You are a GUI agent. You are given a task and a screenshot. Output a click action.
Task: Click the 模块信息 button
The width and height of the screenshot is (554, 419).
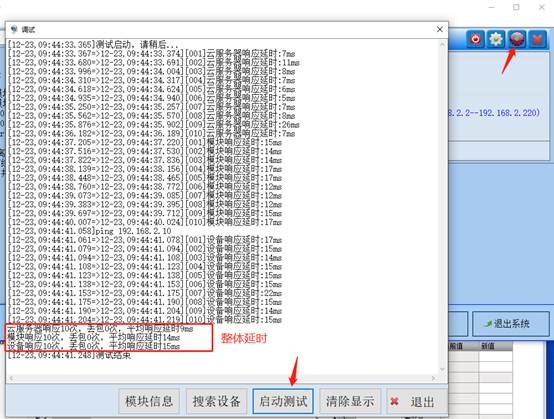coord(149,401)
